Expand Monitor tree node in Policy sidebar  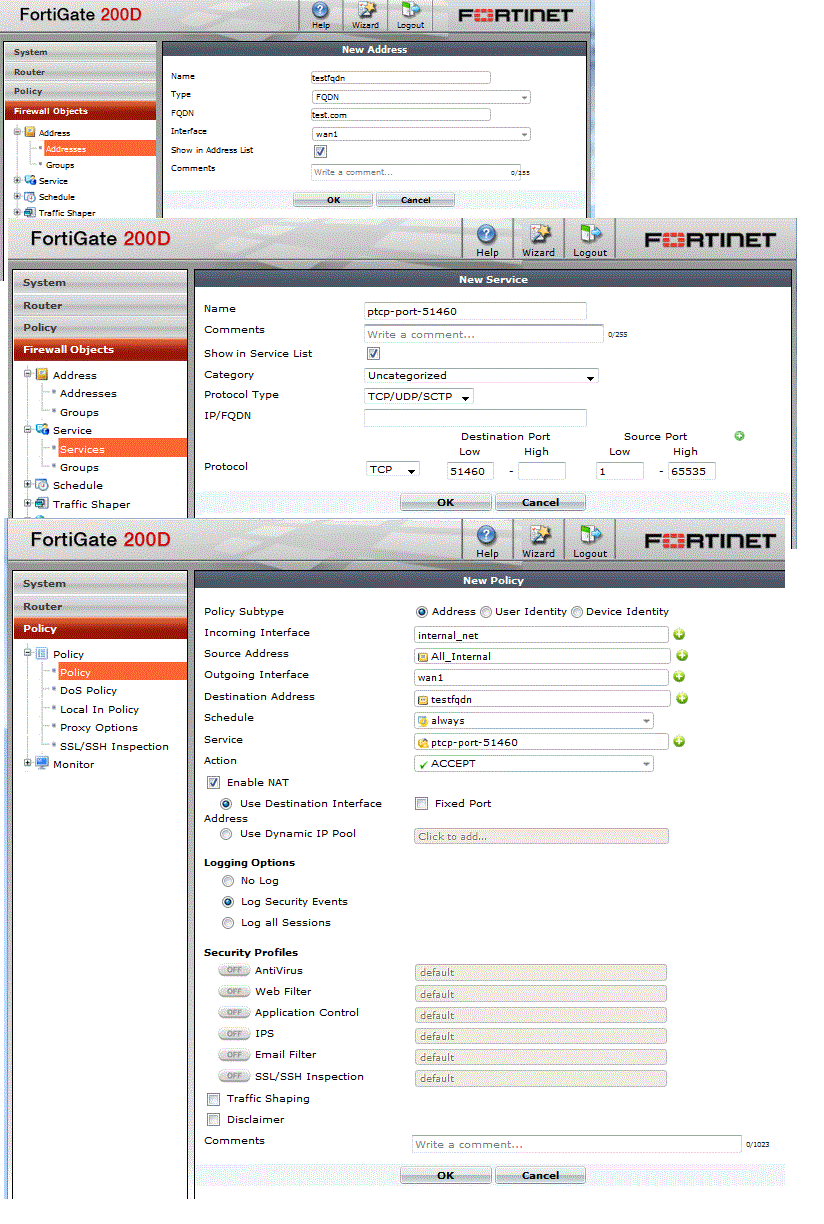tap(28, 763)
